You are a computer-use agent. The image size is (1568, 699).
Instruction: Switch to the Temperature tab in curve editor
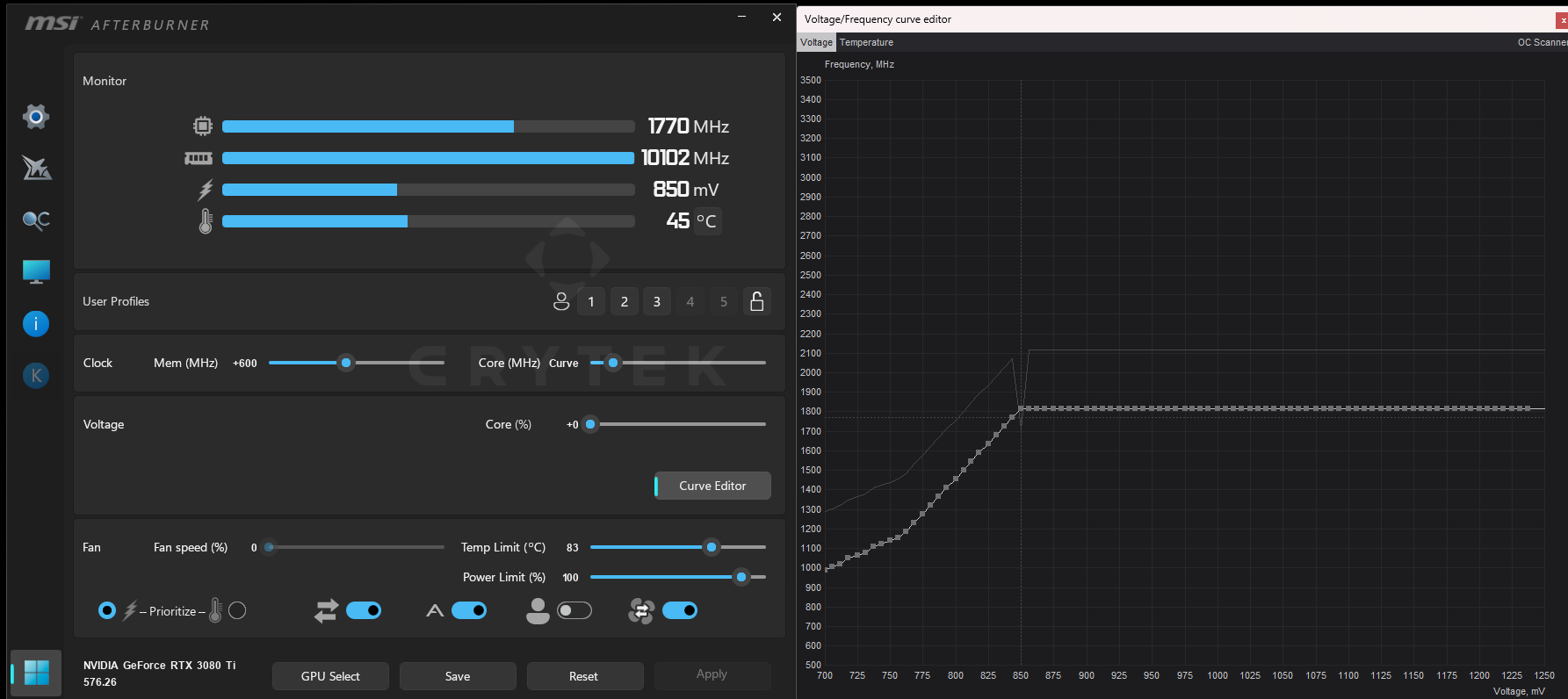coord(866,42)
